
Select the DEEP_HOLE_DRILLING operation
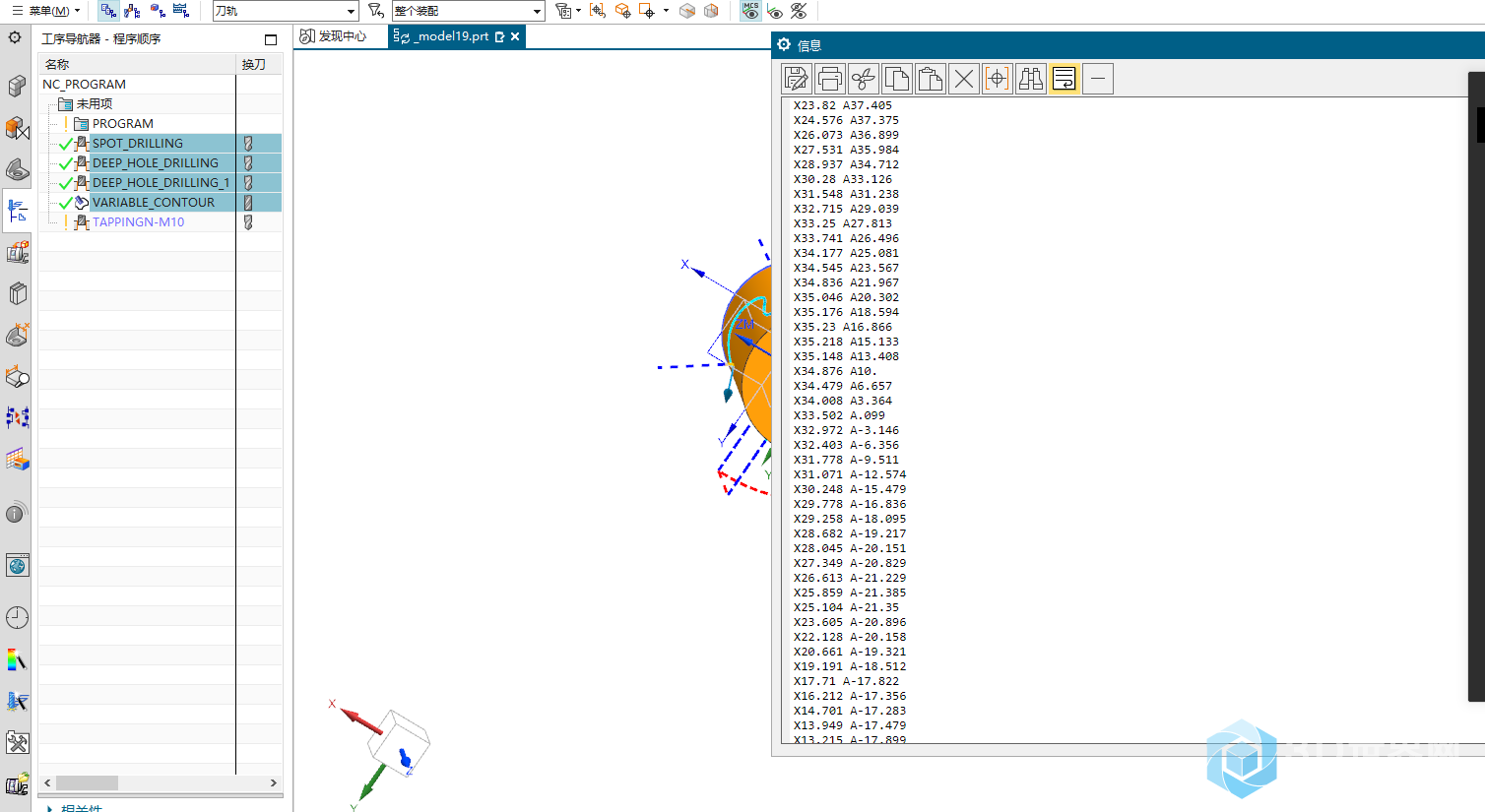coord(156,162)
